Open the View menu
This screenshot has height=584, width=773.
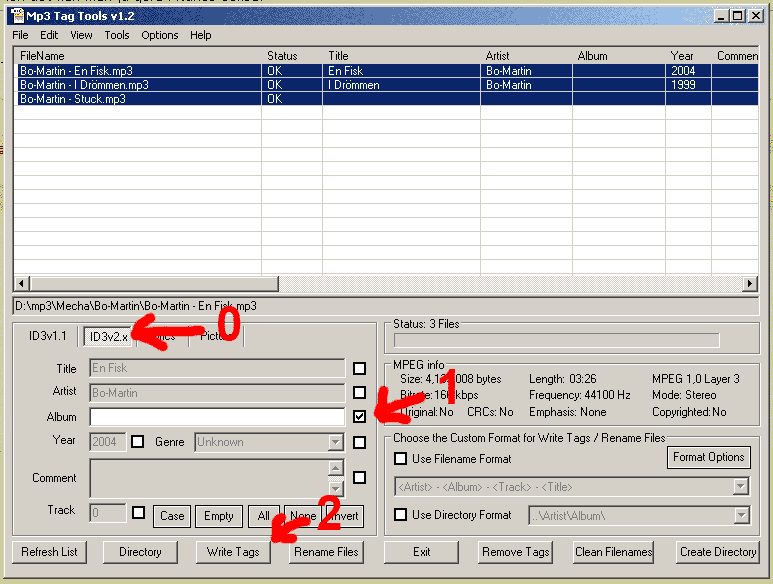81,35
